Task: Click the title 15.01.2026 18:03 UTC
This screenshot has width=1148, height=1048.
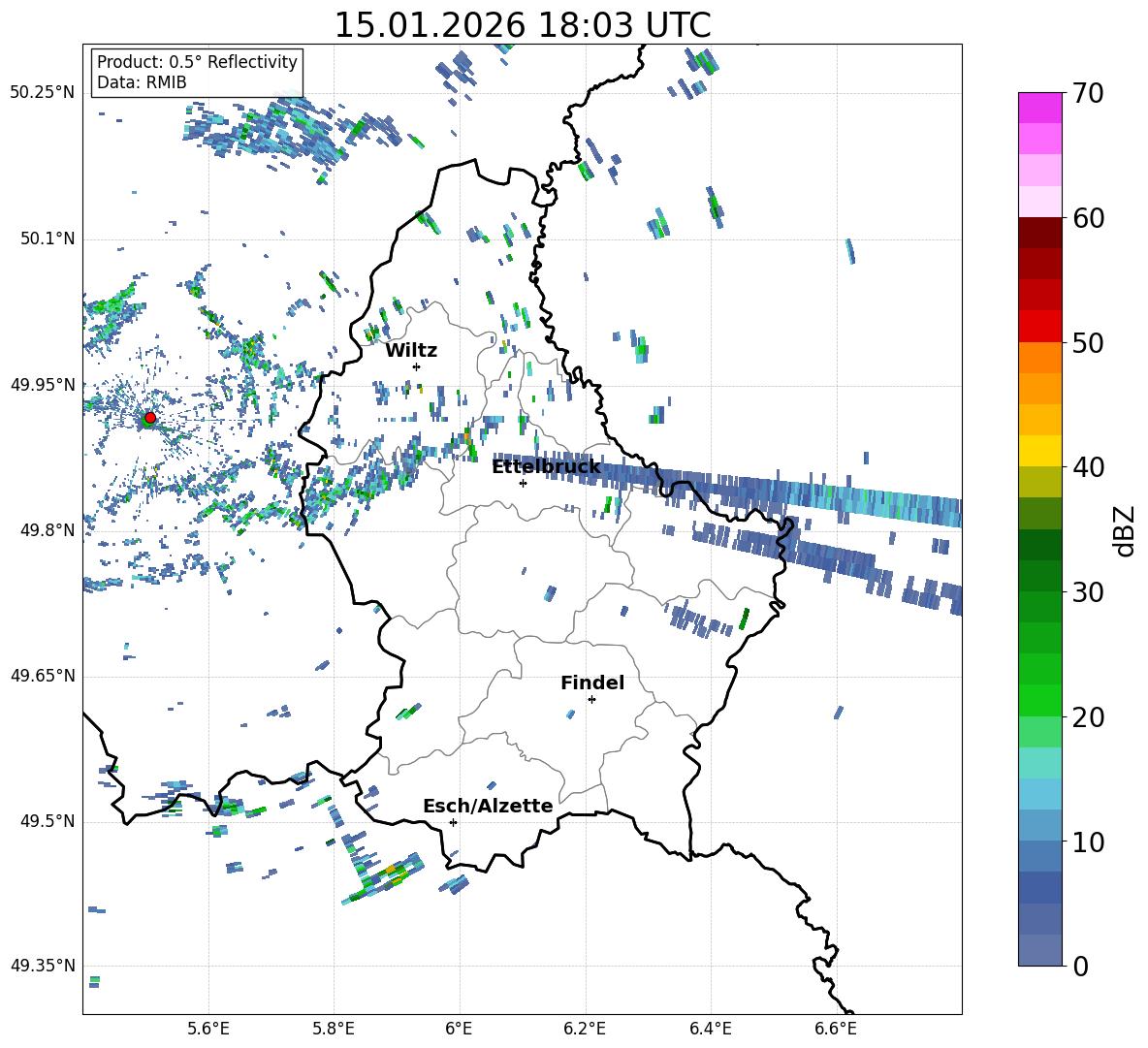Action: (523, 24)
